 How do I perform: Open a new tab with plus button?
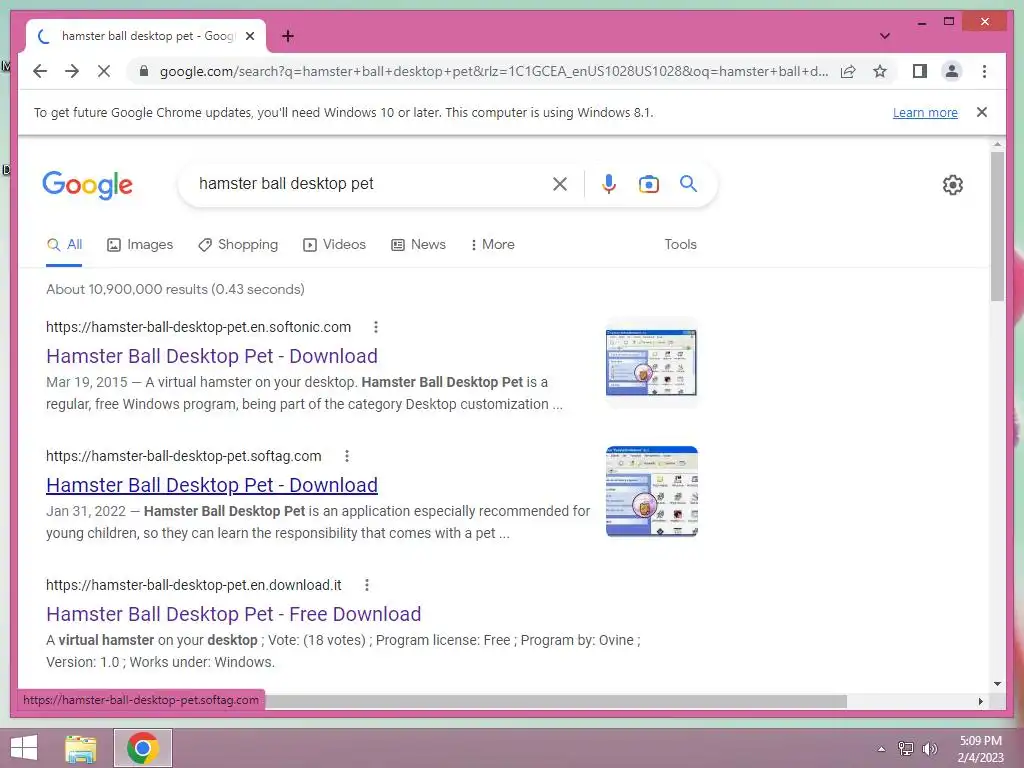[288, 36]
